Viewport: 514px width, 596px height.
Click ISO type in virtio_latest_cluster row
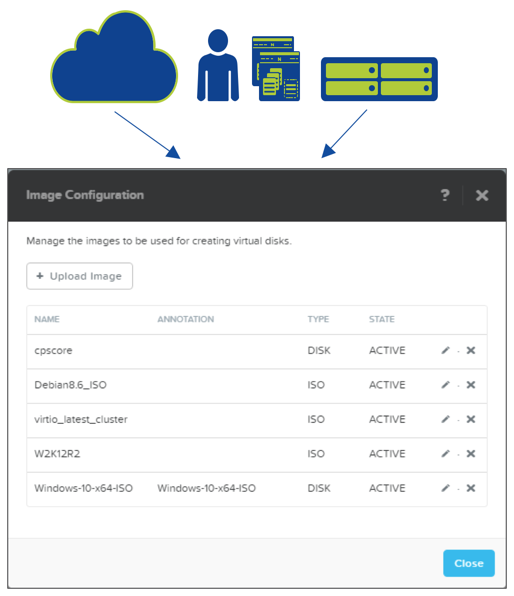pyautogui.click(x=316, y=419)
